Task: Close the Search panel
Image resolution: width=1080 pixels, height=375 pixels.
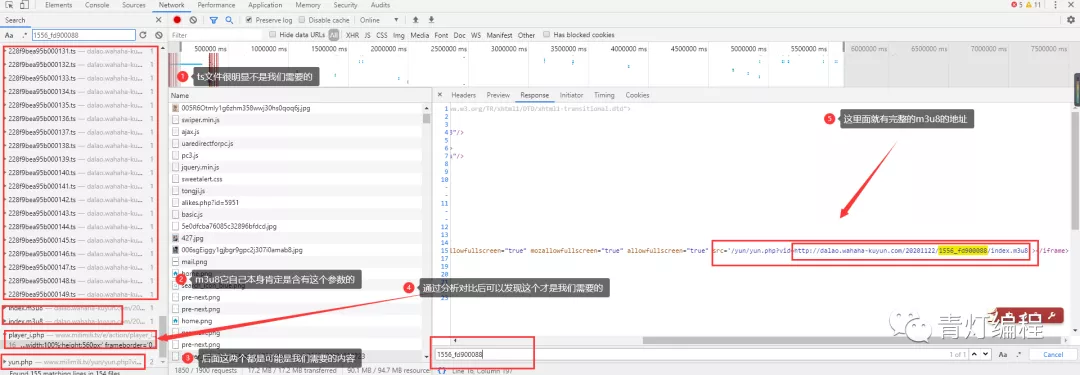Action: [x=158, y=20]
